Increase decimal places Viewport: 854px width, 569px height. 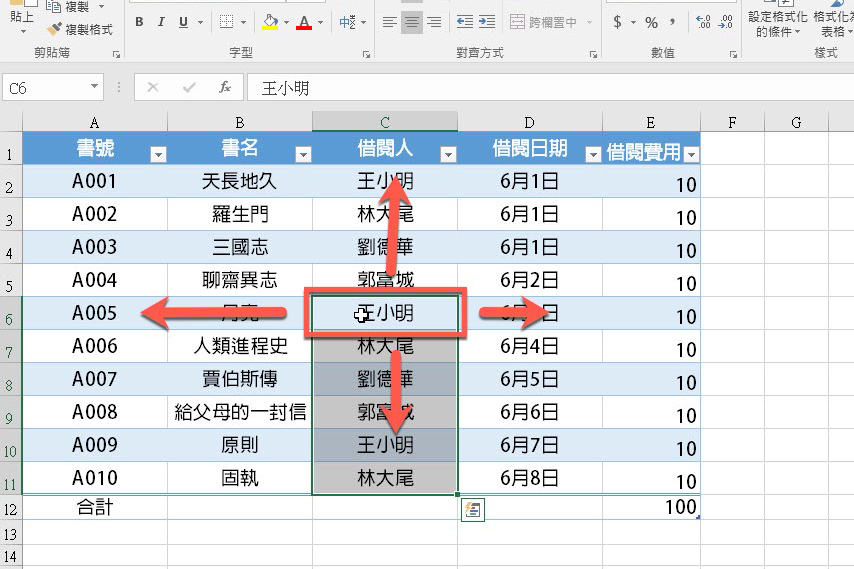[x=703, y=22]
